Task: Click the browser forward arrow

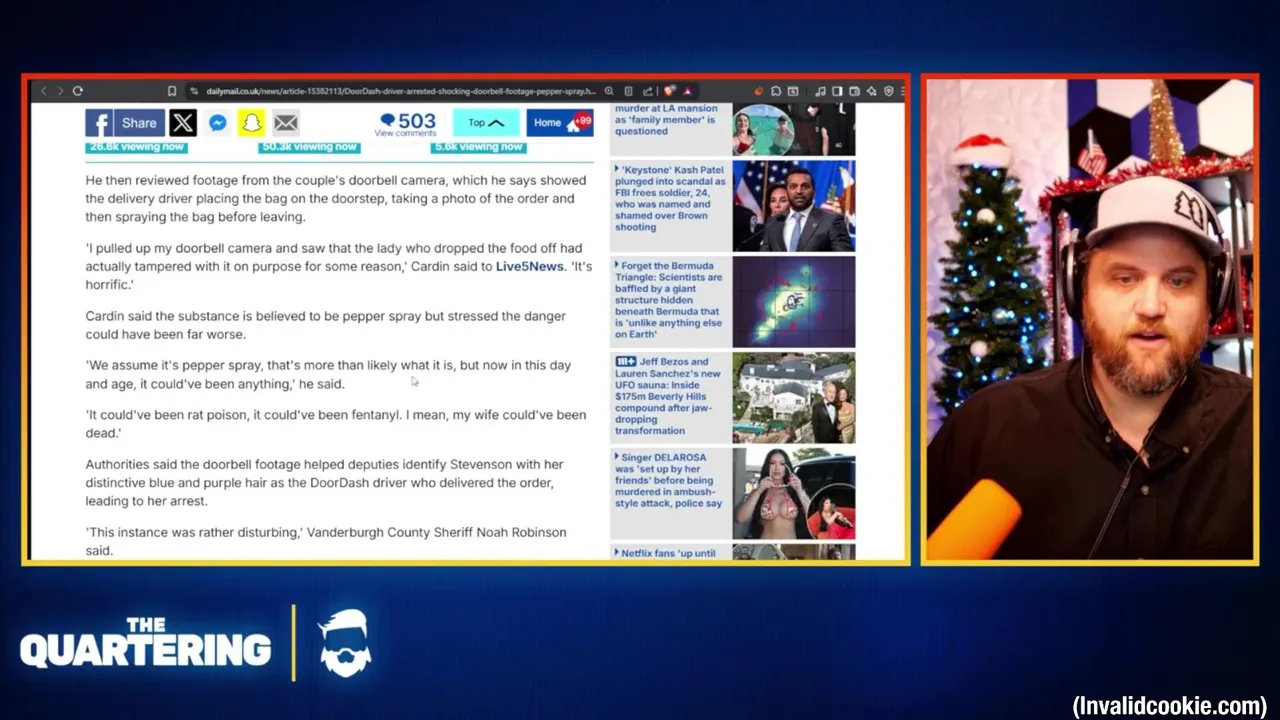Action: click(60, 91)
